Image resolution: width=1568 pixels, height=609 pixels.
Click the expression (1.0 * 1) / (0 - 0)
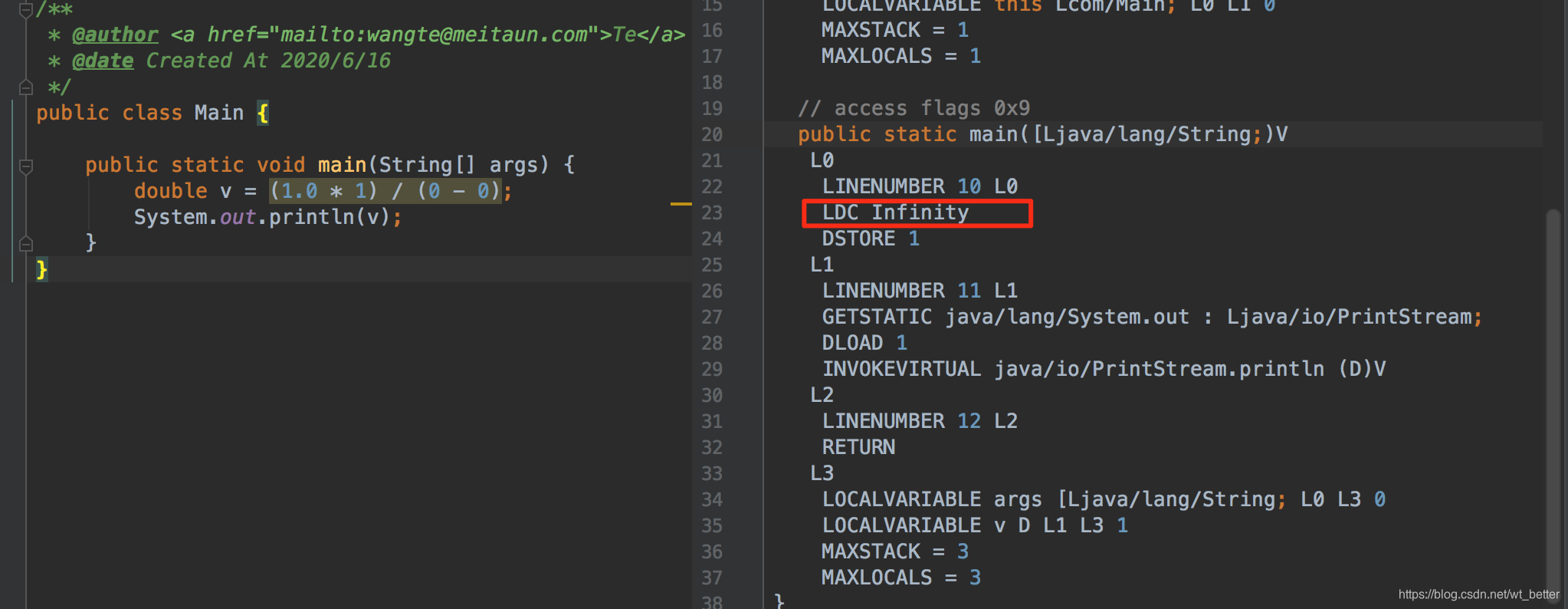coord(385,191)
